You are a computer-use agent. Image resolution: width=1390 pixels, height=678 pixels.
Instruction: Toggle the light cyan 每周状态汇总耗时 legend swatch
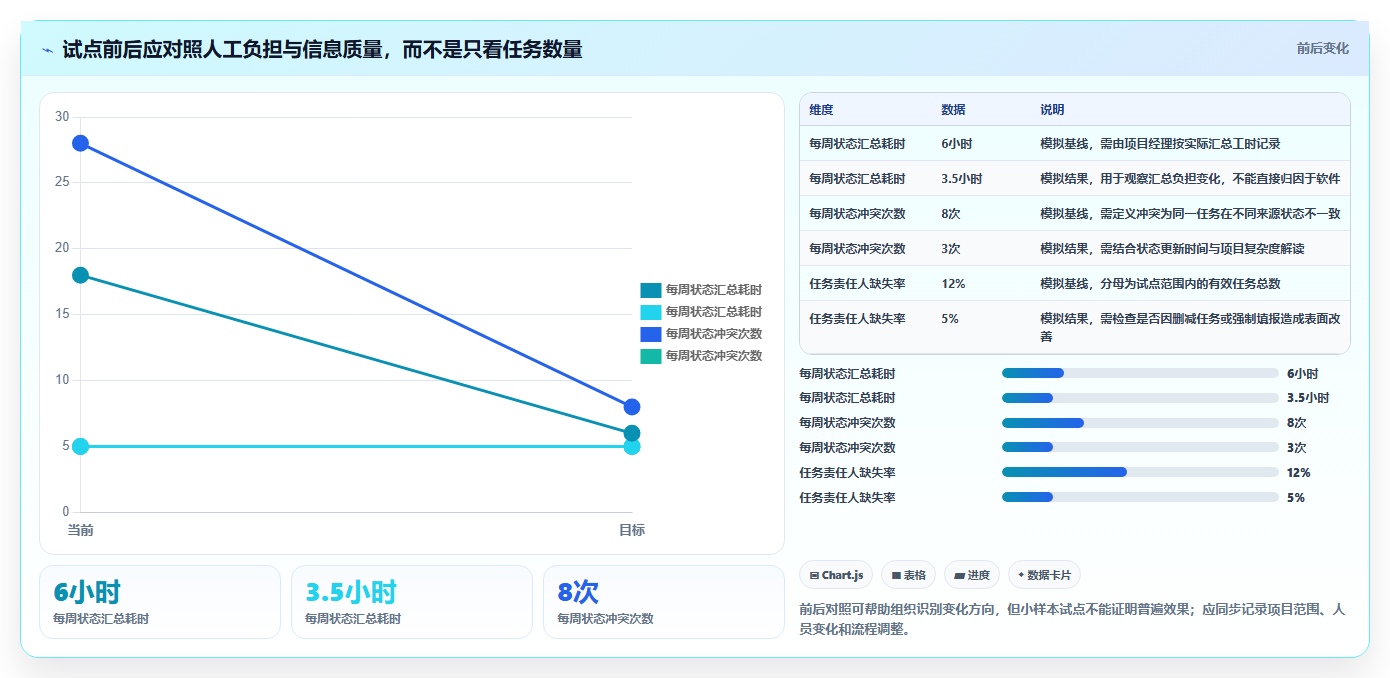651,312
